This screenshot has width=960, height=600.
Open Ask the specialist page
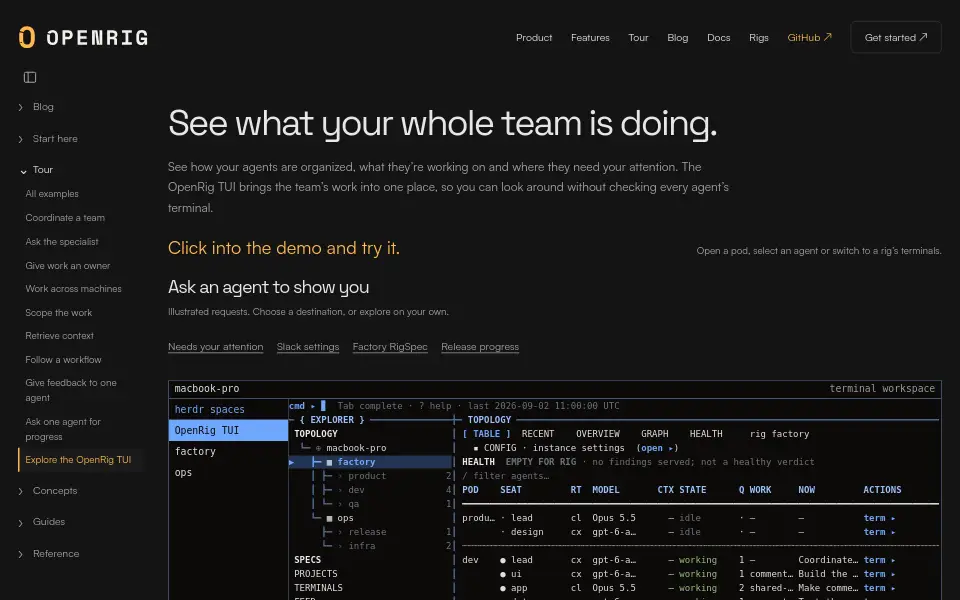click(62, 241)
